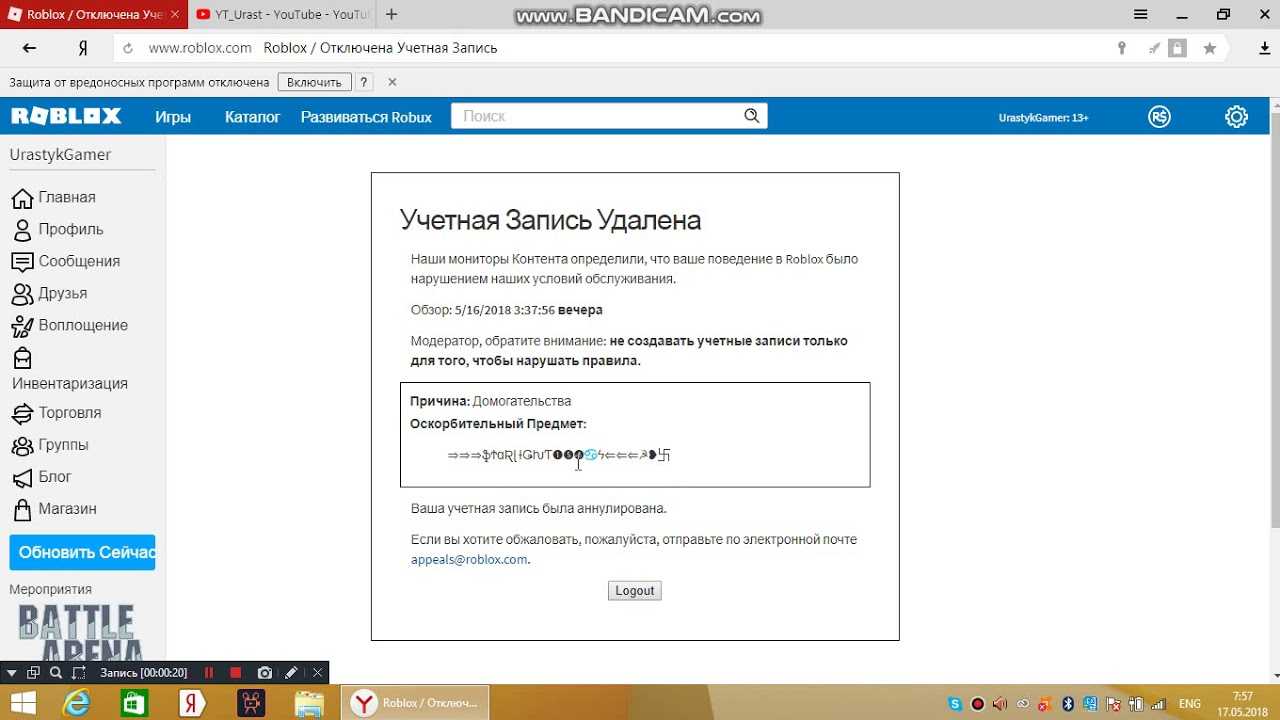Open the Yandex browser hamburger menu
This screenshot has height=720, width=1280.
(x=1141, y=14)
